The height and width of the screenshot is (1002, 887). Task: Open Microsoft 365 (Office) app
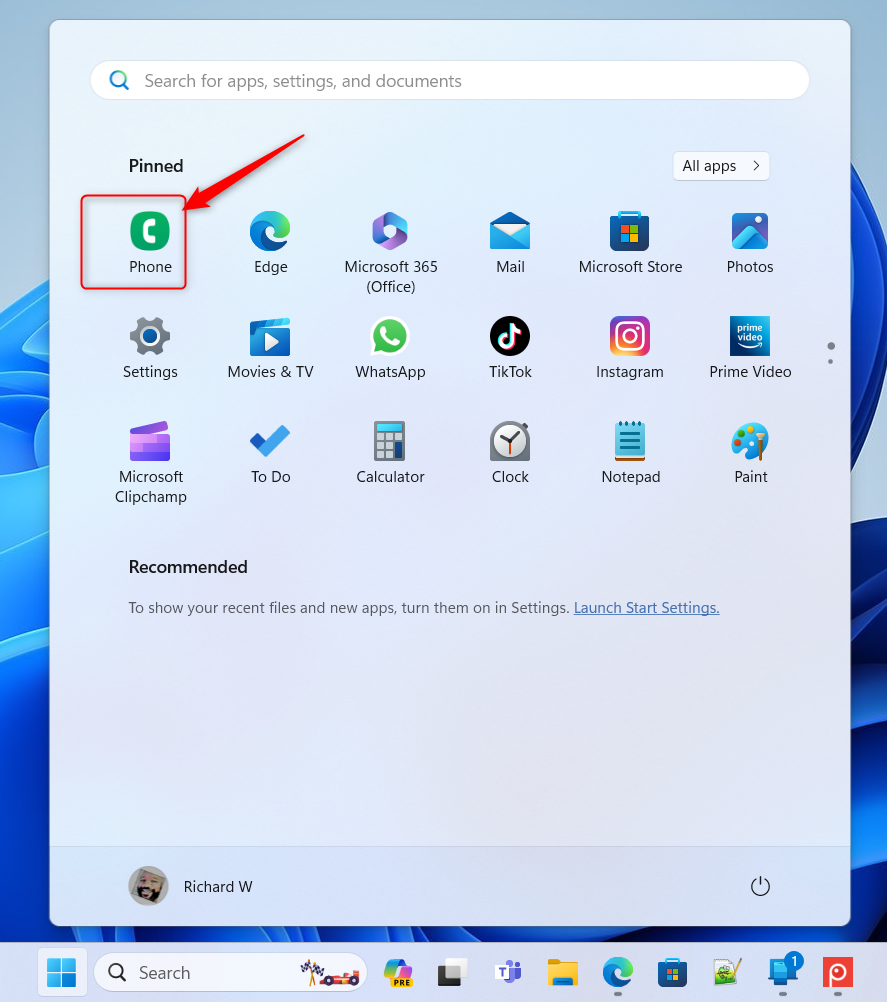(x=390, y=252)
